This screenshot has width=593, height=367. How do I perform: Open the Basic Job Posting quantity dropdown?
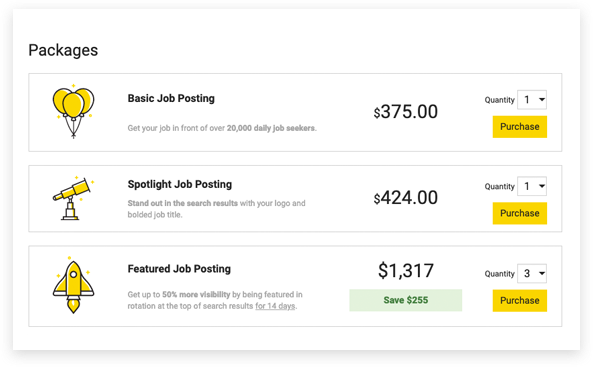click(532, 100)
